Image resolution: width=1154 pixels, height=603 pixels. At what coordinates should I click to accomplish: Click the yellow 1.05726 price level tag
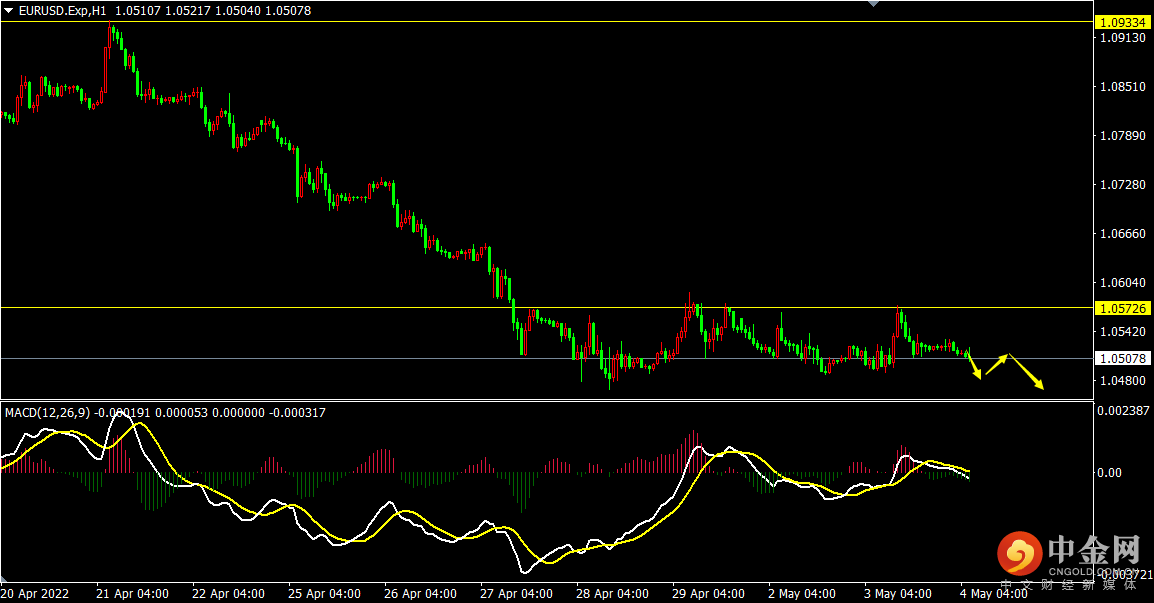(x=1122, y=308)
